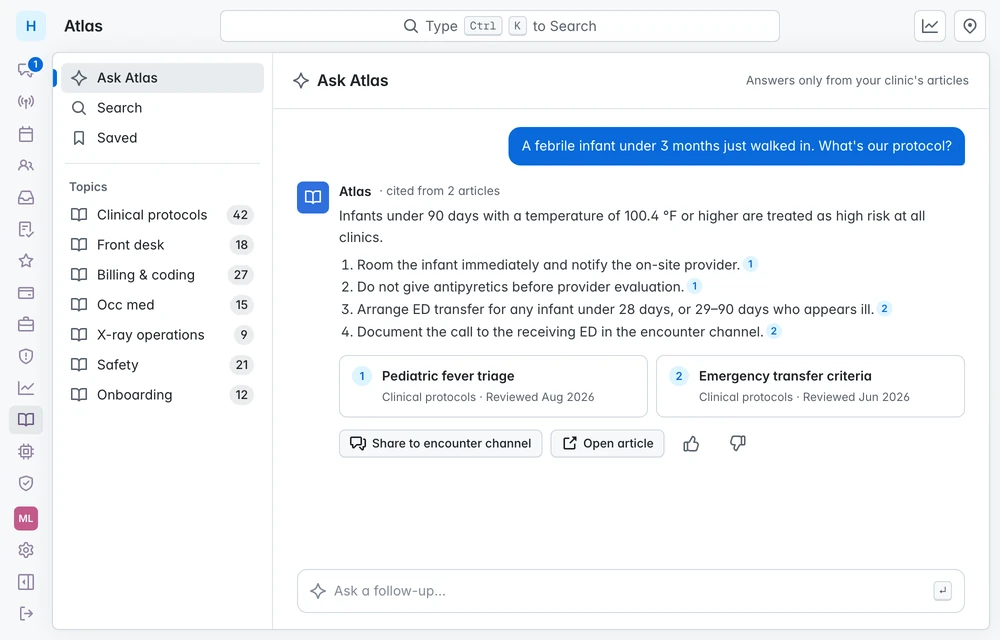The height and width of the screenshot is (640, 1000).
Task: Click the Ask a follow-up input field
Action: [631, 591]
